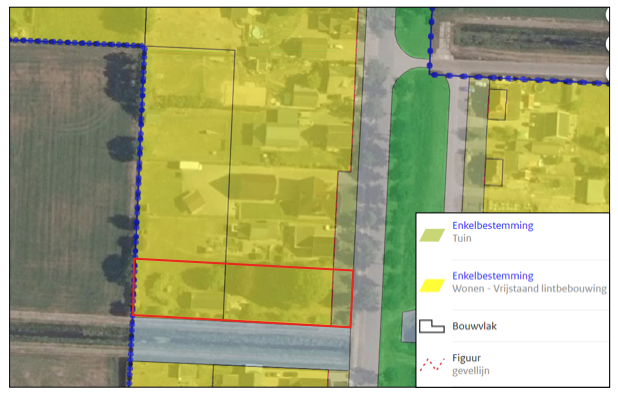Viewport: 618px width, 399px height.
Task: Click the 'gevellijn' legend sublabel
Action: (471, 371)
